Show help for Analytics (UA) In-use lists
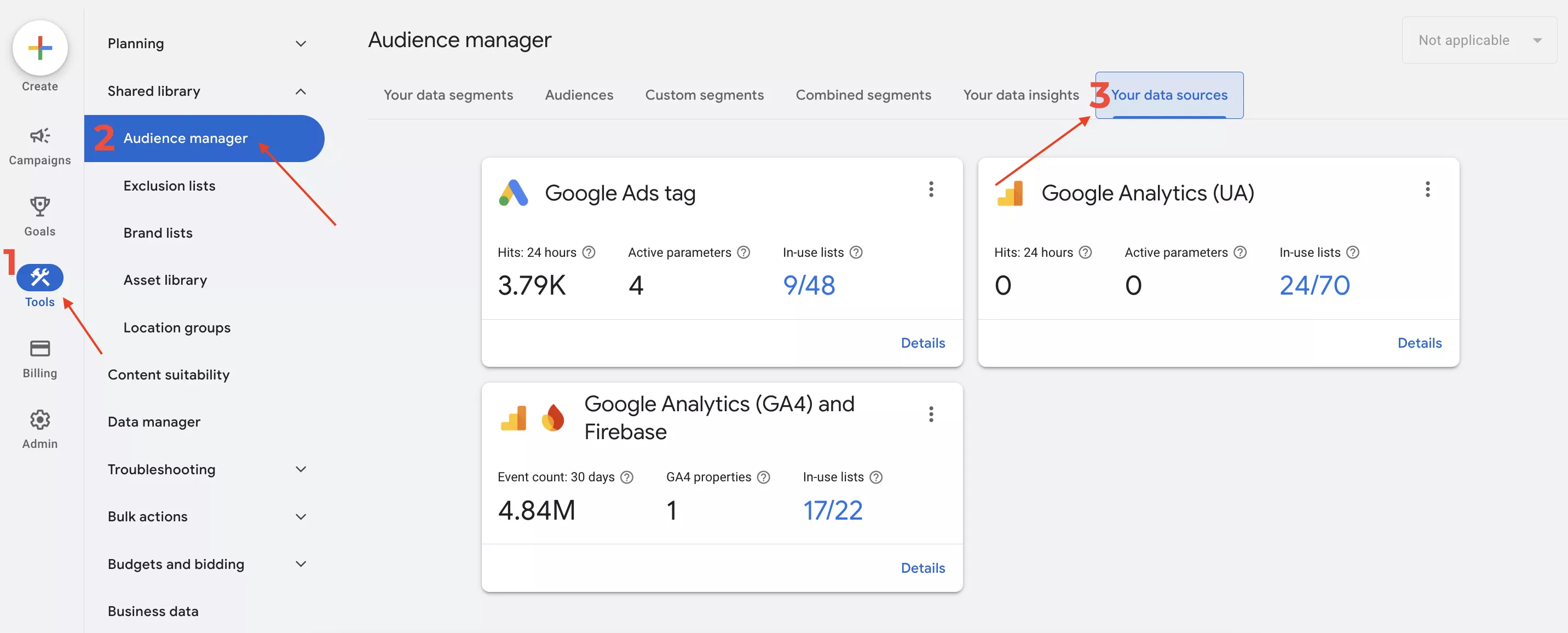 tap(1352, 252)
